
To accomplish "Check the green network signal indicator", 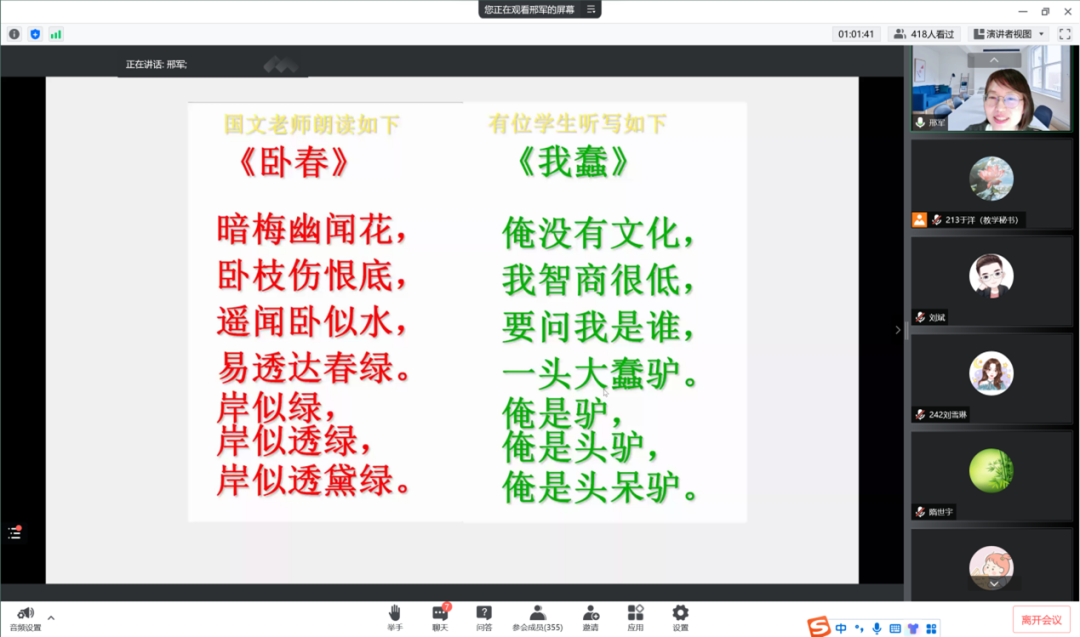I will (56, 34).
